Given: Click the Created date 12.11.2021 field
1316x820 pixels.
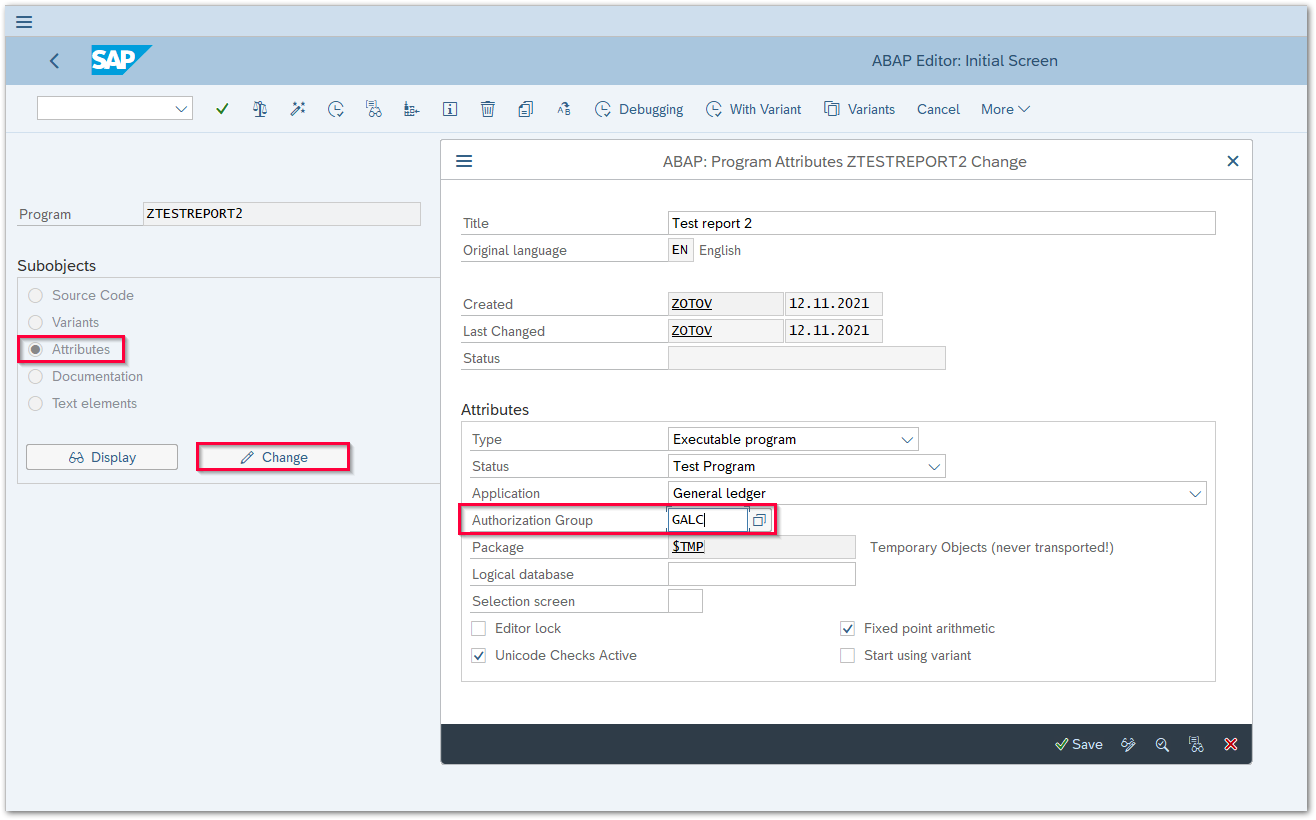Looking at the screenshot, I should [x=834, y=304].
